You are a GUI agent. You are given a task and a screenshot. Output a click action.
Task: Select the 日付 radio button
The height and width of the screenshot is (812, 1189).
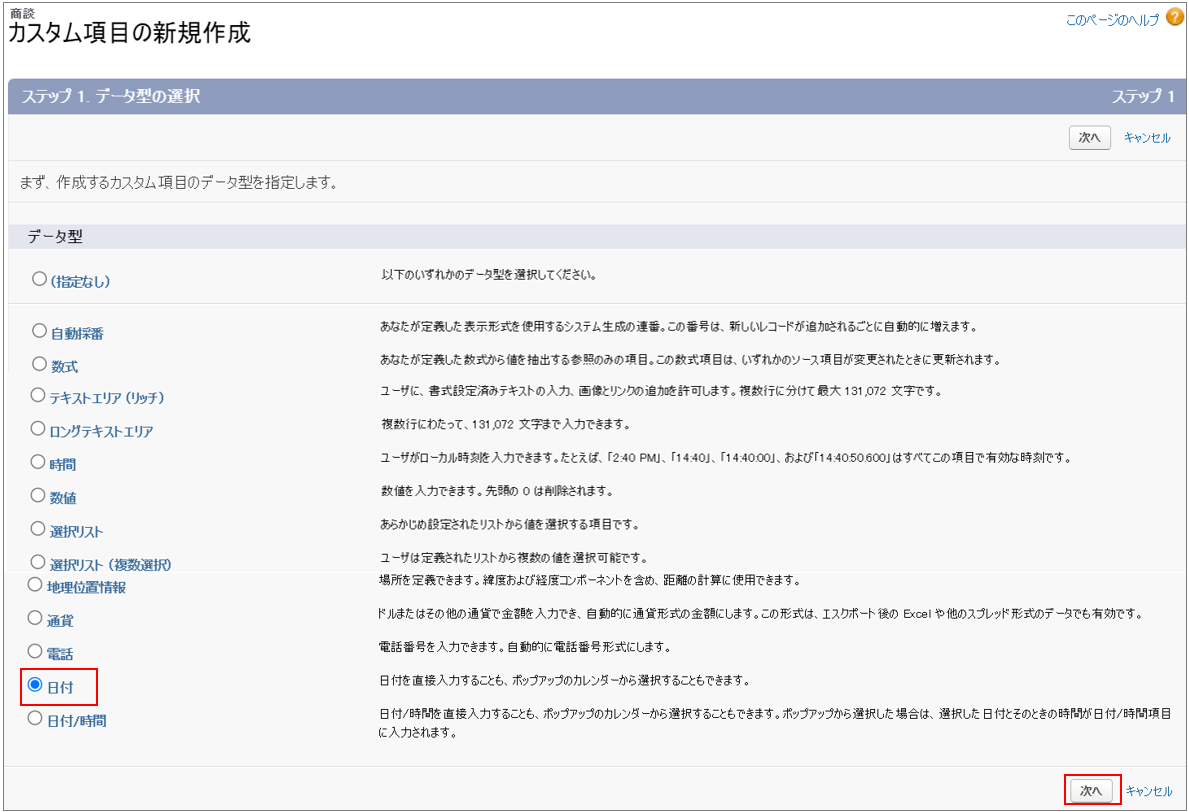(35, 685)
